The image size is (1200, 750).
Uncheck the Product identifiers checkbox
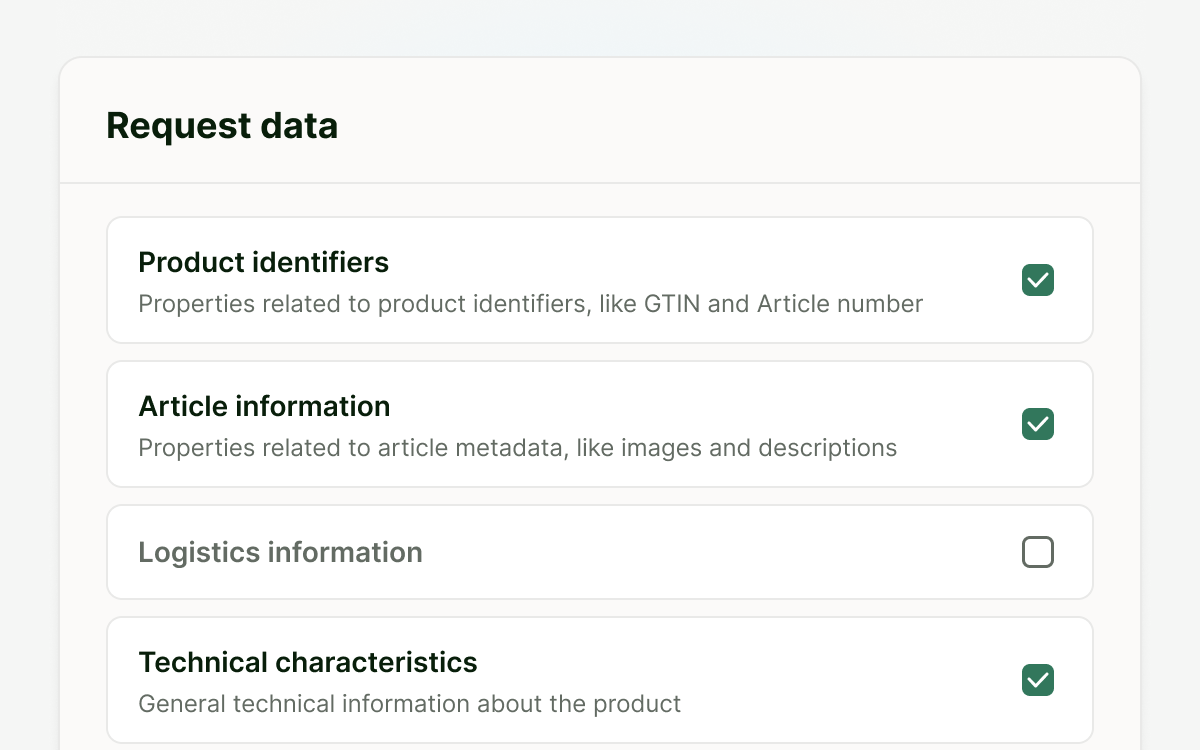(1038, 280)
